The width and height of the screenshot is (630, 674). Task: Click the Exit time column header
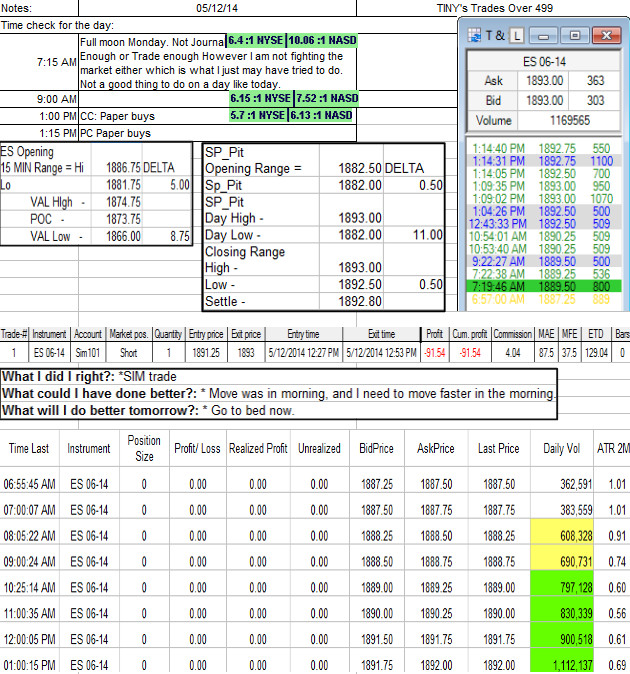pyautogui.click(x=381, y=334)
